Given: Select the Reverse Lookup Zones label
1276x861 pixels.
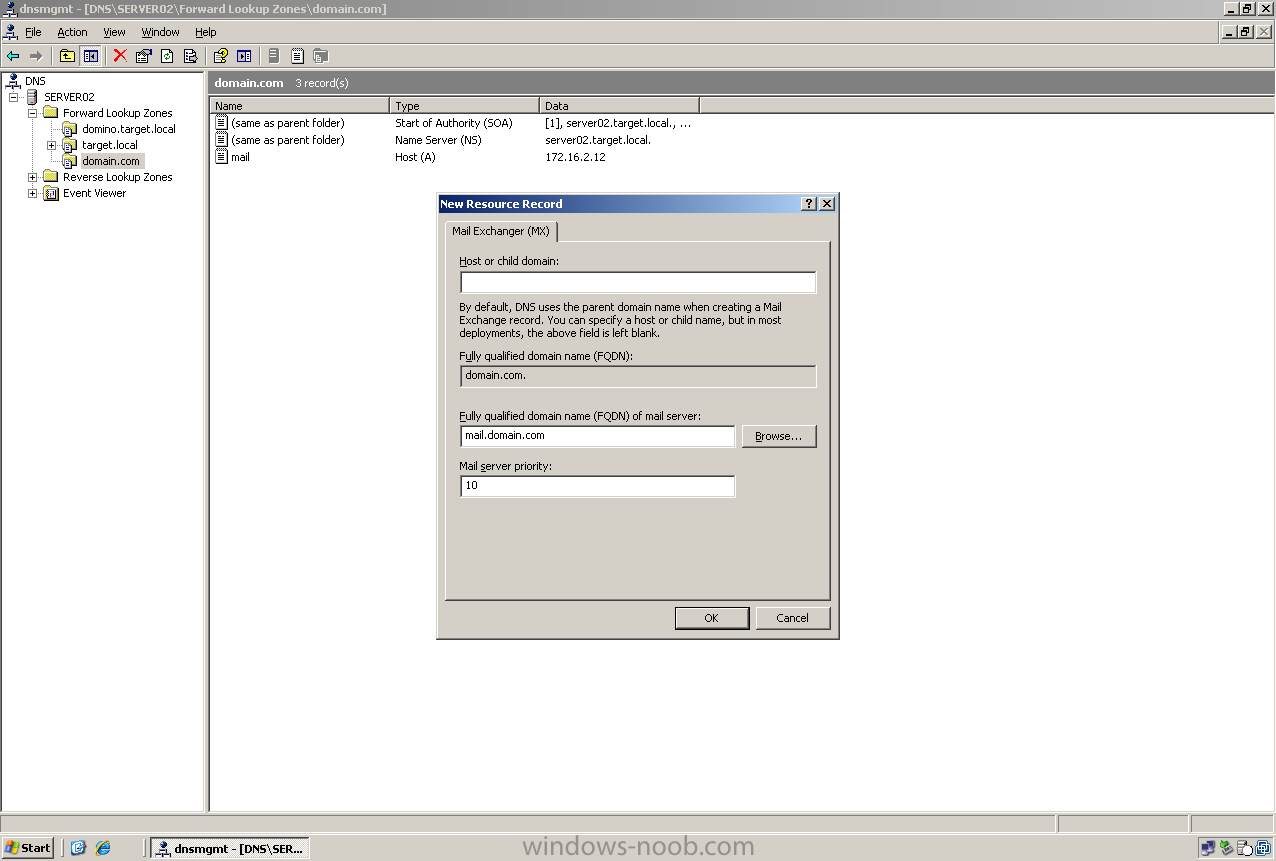Looking at the screenshot, I should pyautogui.click(x=117, y=177).
